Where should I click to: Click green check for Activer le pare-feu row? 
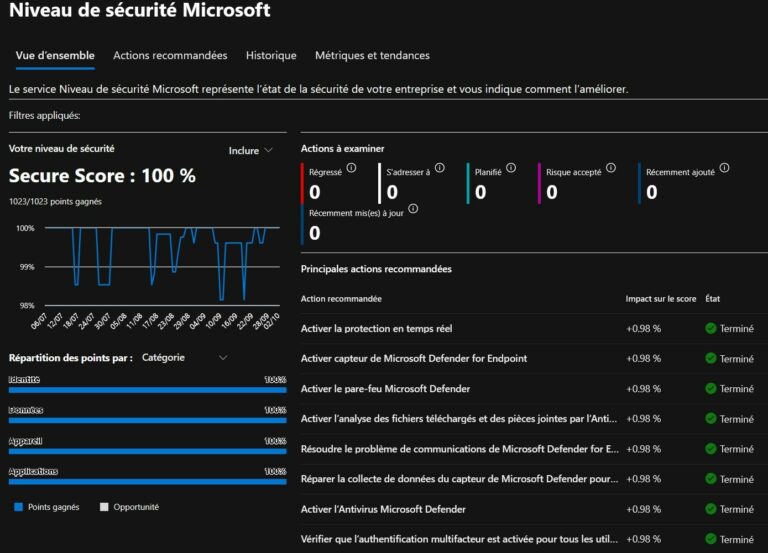711,389
